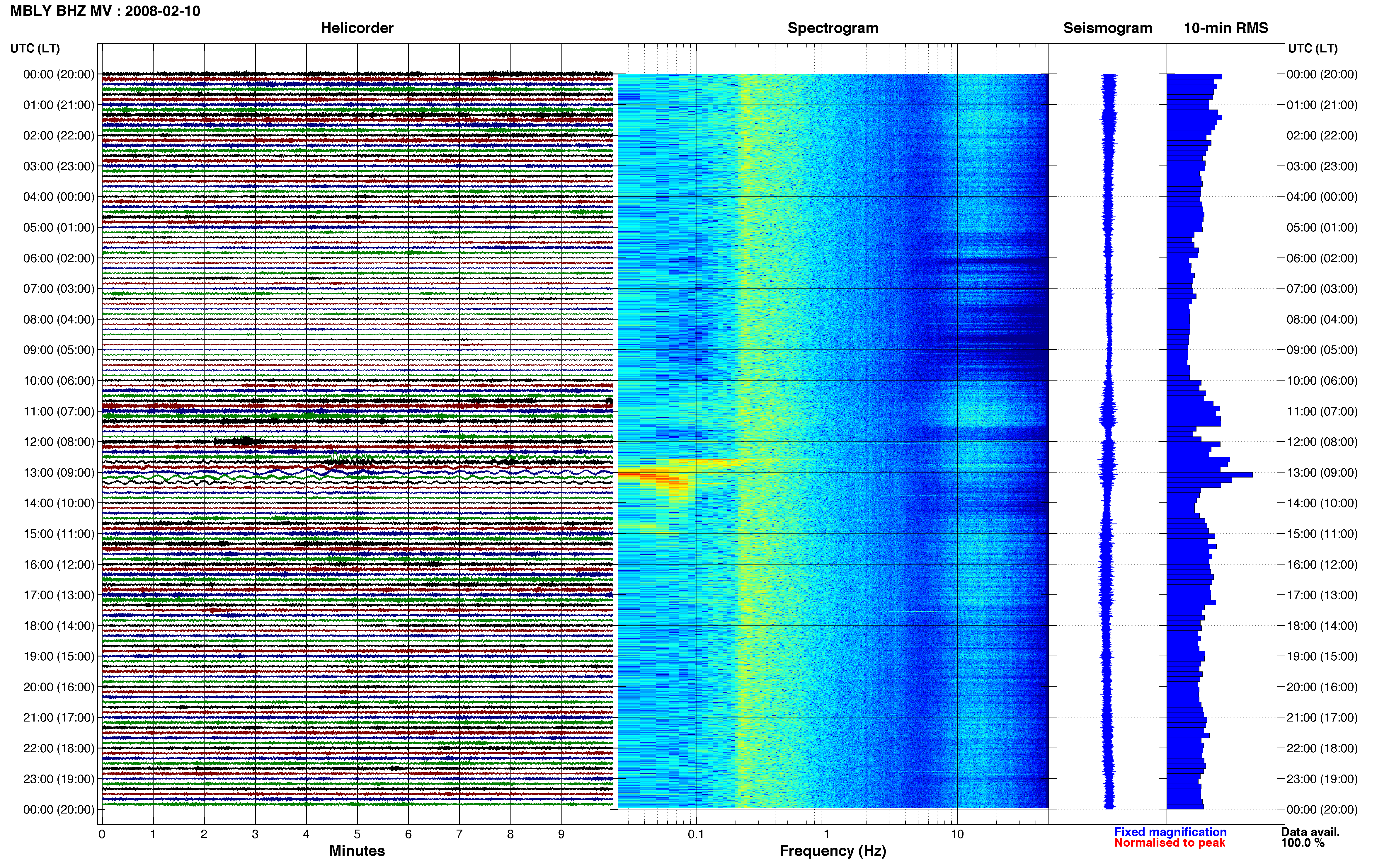Click minute tick label '9' on helicorder axis
The image size is (1389, 868).
pyautogui.click(x=561, y=834)
